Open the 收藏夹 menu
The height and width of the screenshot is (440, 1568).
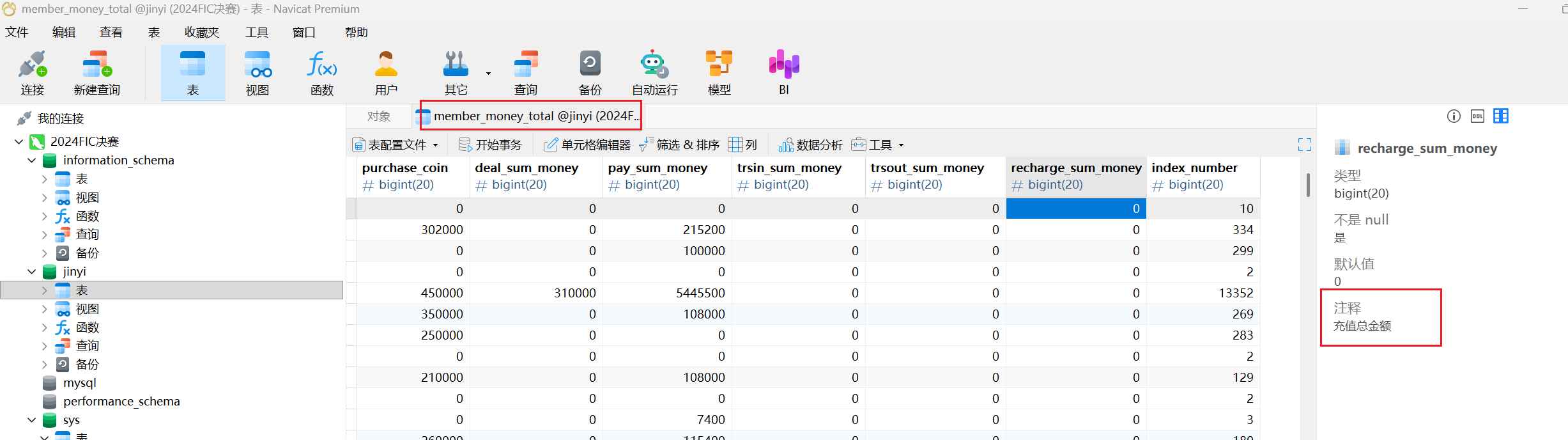[x=201, y=32]
